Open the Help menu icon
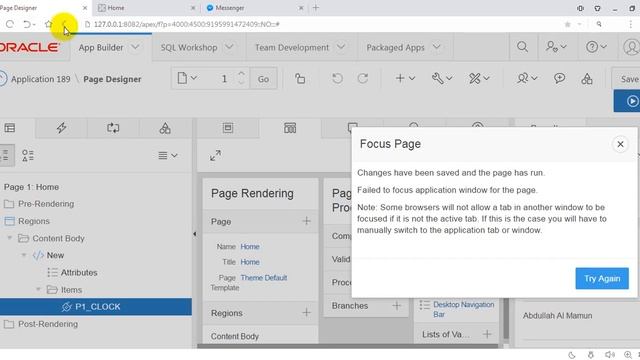 tap(596, 47)
